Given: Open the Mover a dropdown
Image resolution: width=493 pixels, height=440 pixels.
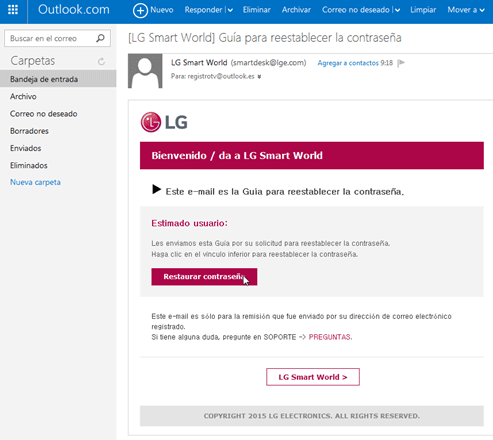Looking at the screenshot, I should click(466, 10).
